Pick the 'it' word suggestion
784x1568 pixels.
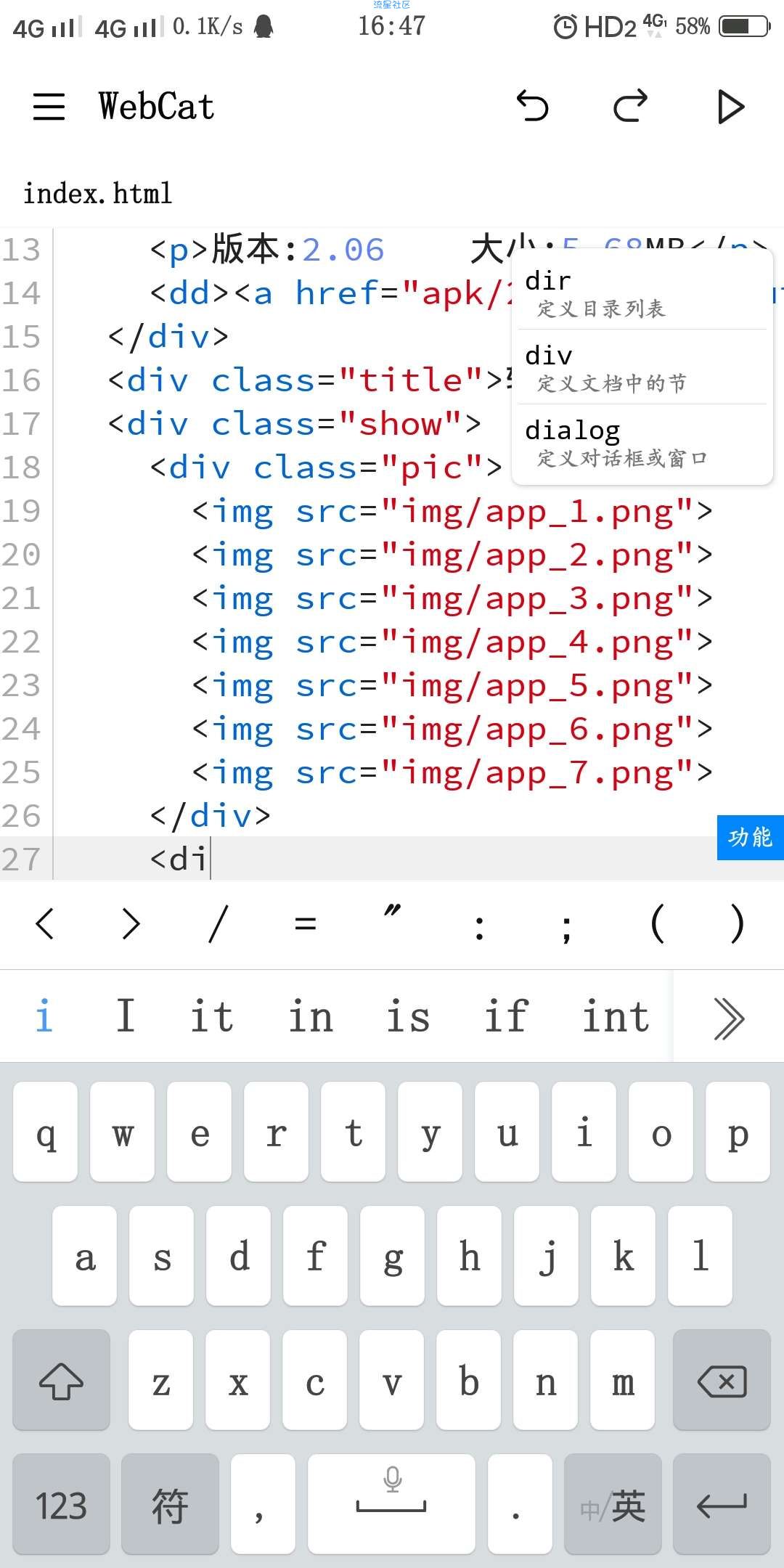coord(211,1016)
